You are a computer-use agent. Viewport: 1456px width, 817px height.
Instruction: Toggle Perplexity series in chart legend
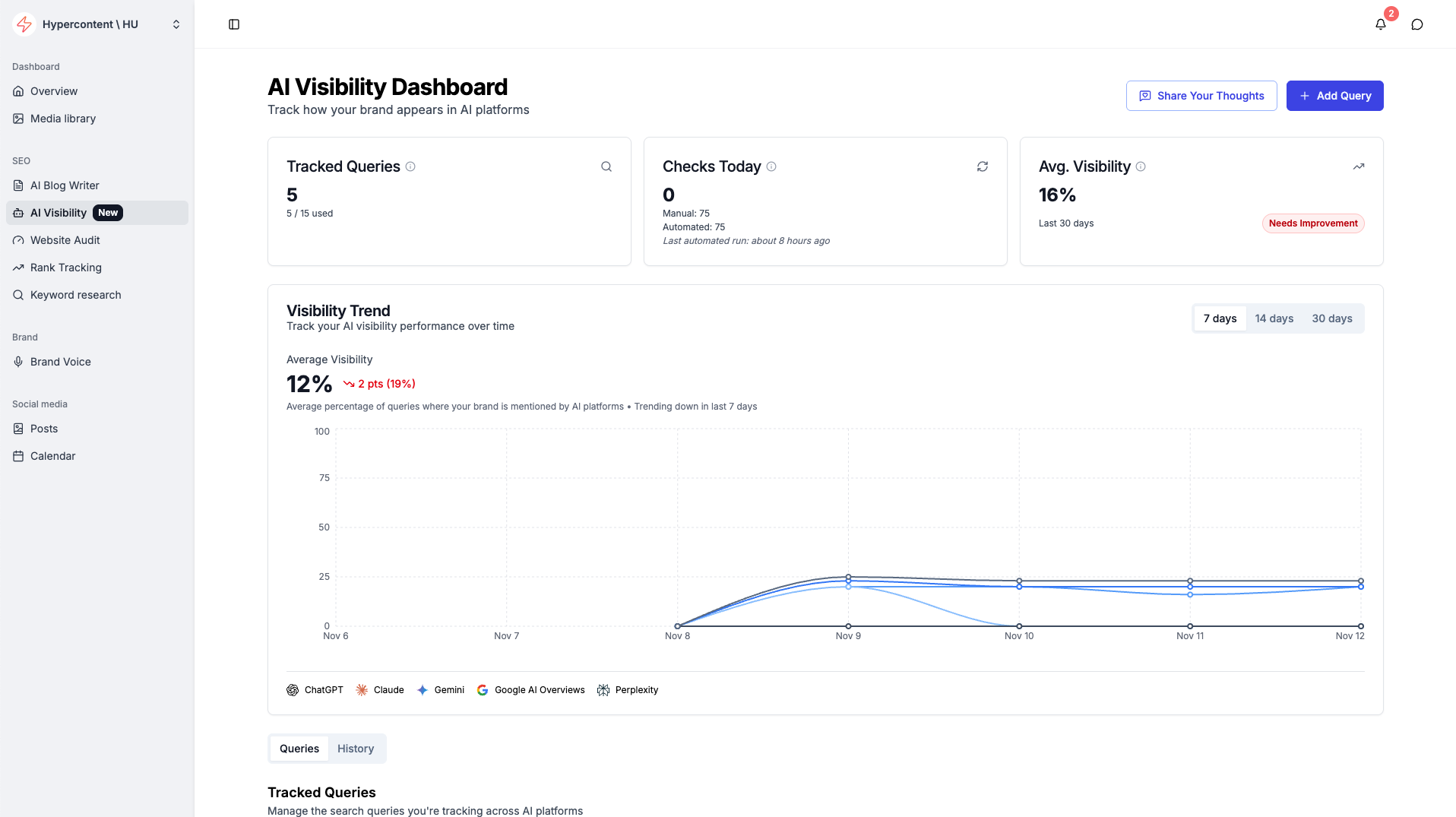[x=628, y=690]
